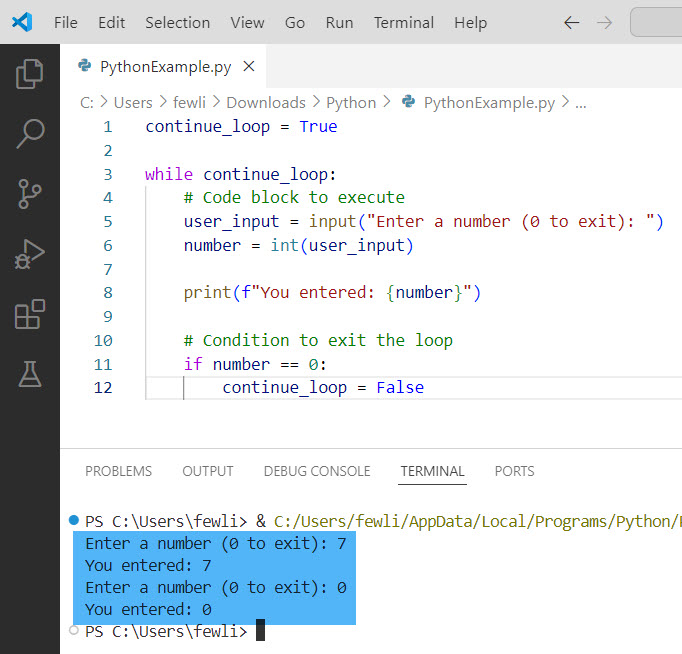Click the VS Code logo icon
The height and width of the screenshot is (654, 682).
coord(22,22)
